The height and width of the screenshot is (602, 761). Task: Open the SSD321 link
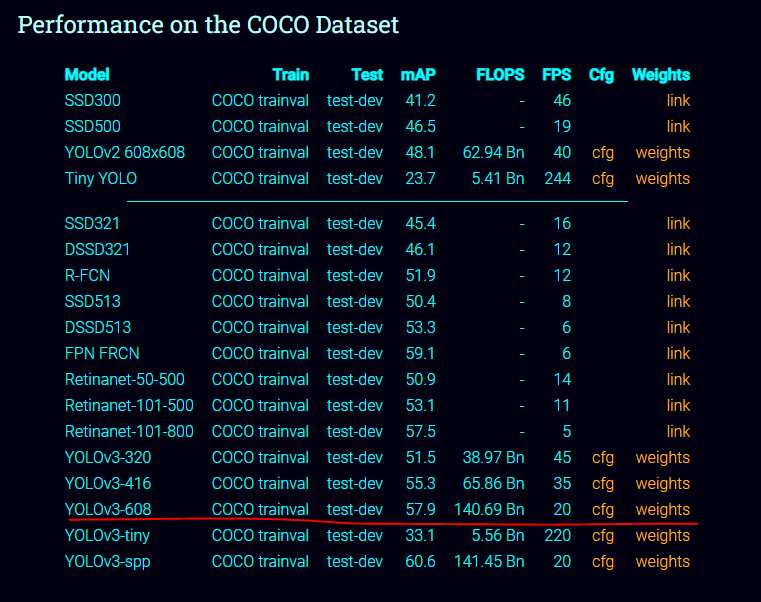[x=678, y=223]
